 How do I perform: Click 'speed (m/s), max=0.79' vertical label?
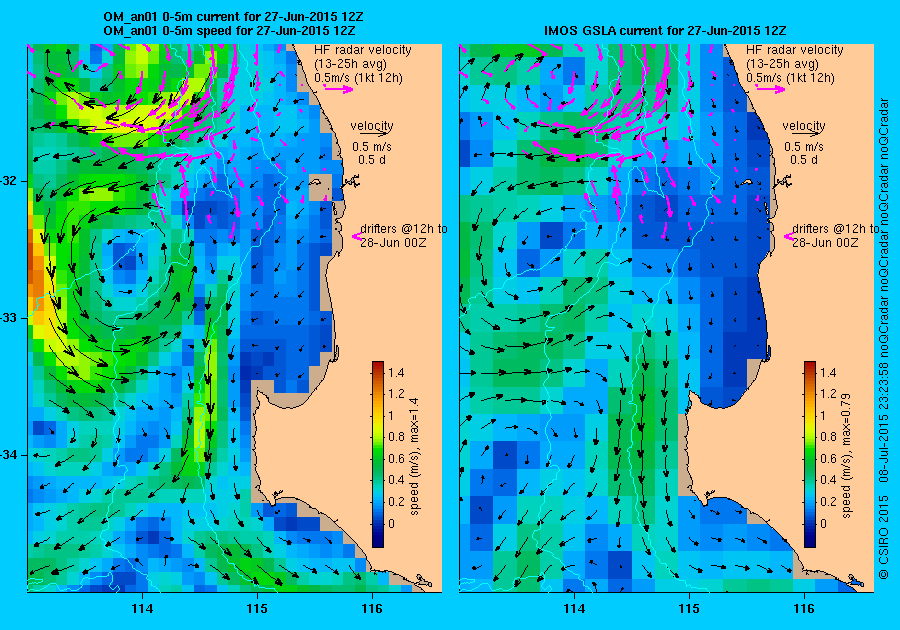[x=847, y=456]
